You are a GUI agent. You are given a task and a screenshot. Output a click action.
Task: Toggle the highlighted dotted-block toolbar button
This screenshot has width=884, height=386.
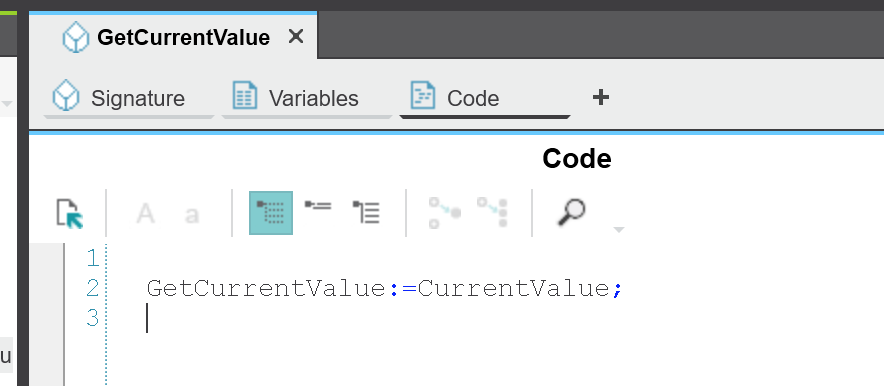pos(271,213)
